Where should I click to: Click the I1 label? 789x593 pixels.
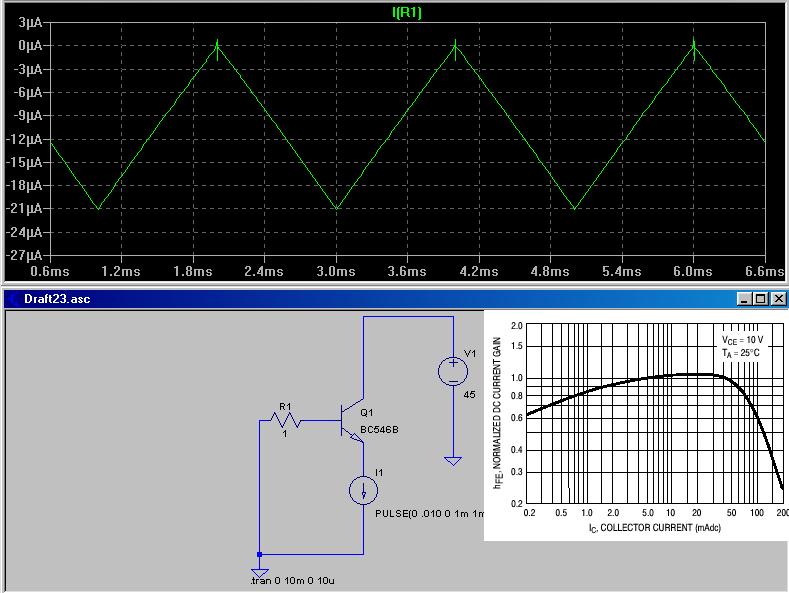click(x=379, y=472)
